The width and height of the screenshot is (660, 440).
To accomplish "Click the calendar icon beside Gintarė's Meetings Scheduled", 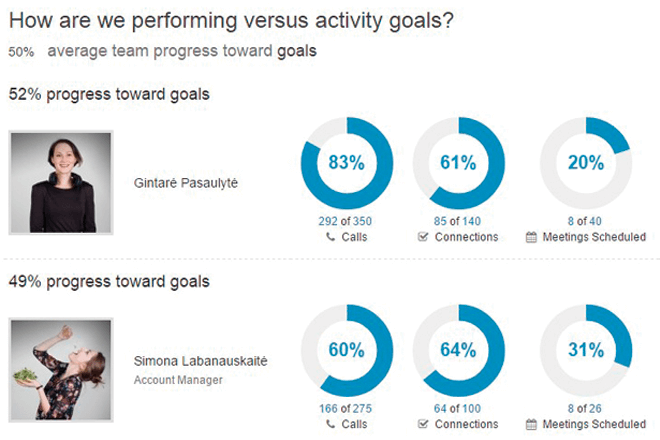I will point(531,237).
